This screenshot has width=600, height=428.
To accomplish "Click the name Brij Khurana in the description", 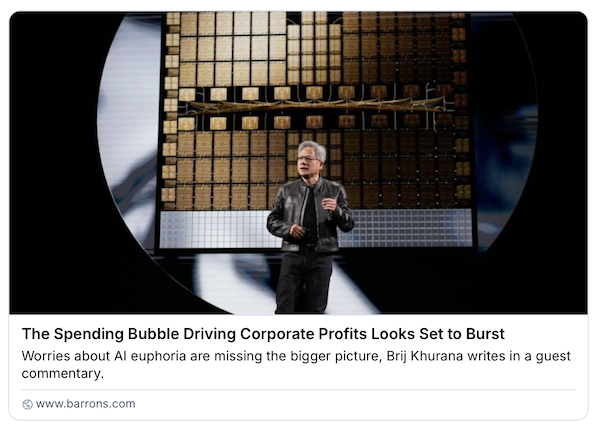I will click(425, 356).
